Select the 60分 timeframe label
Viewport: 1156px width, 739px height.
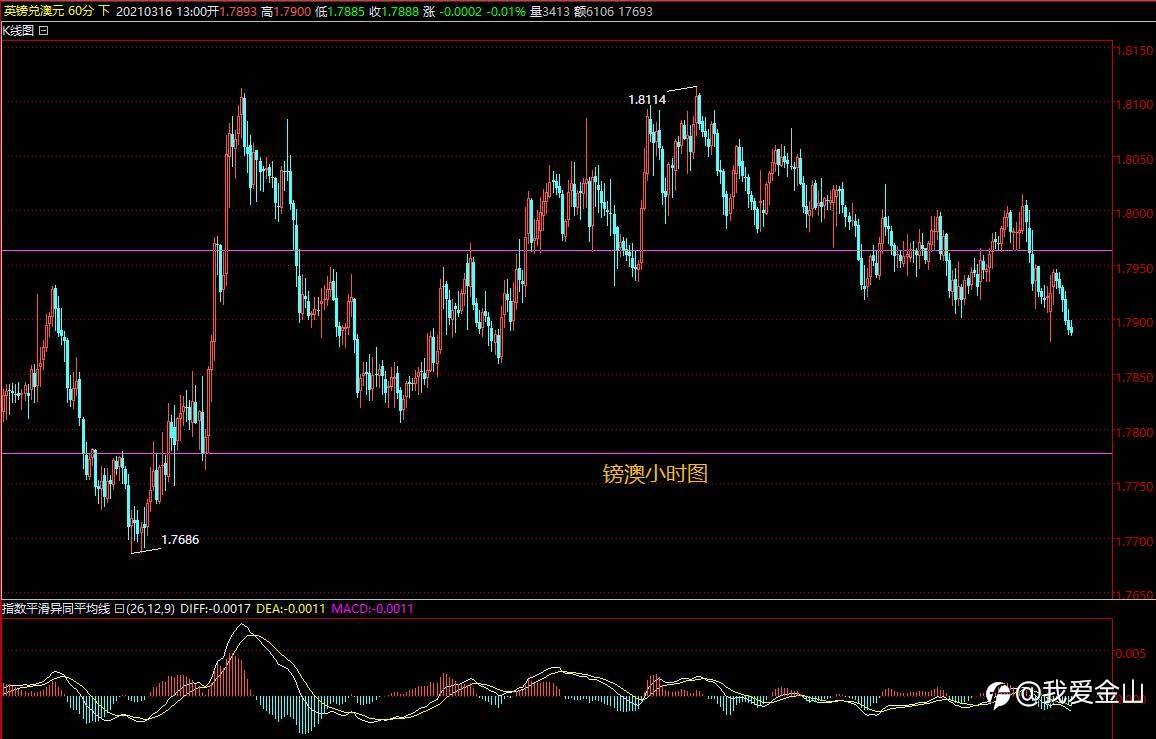(80, 11)
